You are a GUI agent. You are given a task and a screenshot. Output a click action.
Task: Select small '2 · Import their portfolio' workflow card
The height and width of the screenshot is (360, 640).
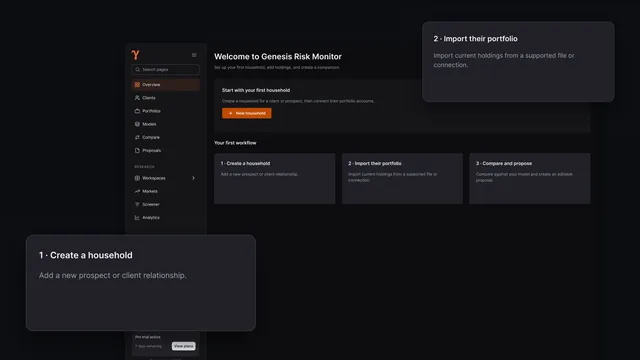402,178
